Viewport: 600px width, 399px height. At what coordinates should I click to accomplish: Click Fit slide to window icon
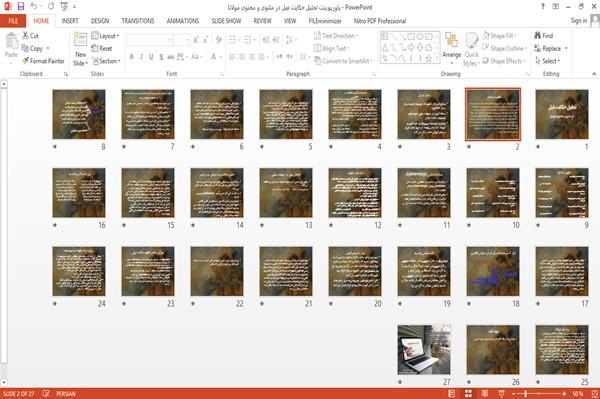click(x=594, y=394)
